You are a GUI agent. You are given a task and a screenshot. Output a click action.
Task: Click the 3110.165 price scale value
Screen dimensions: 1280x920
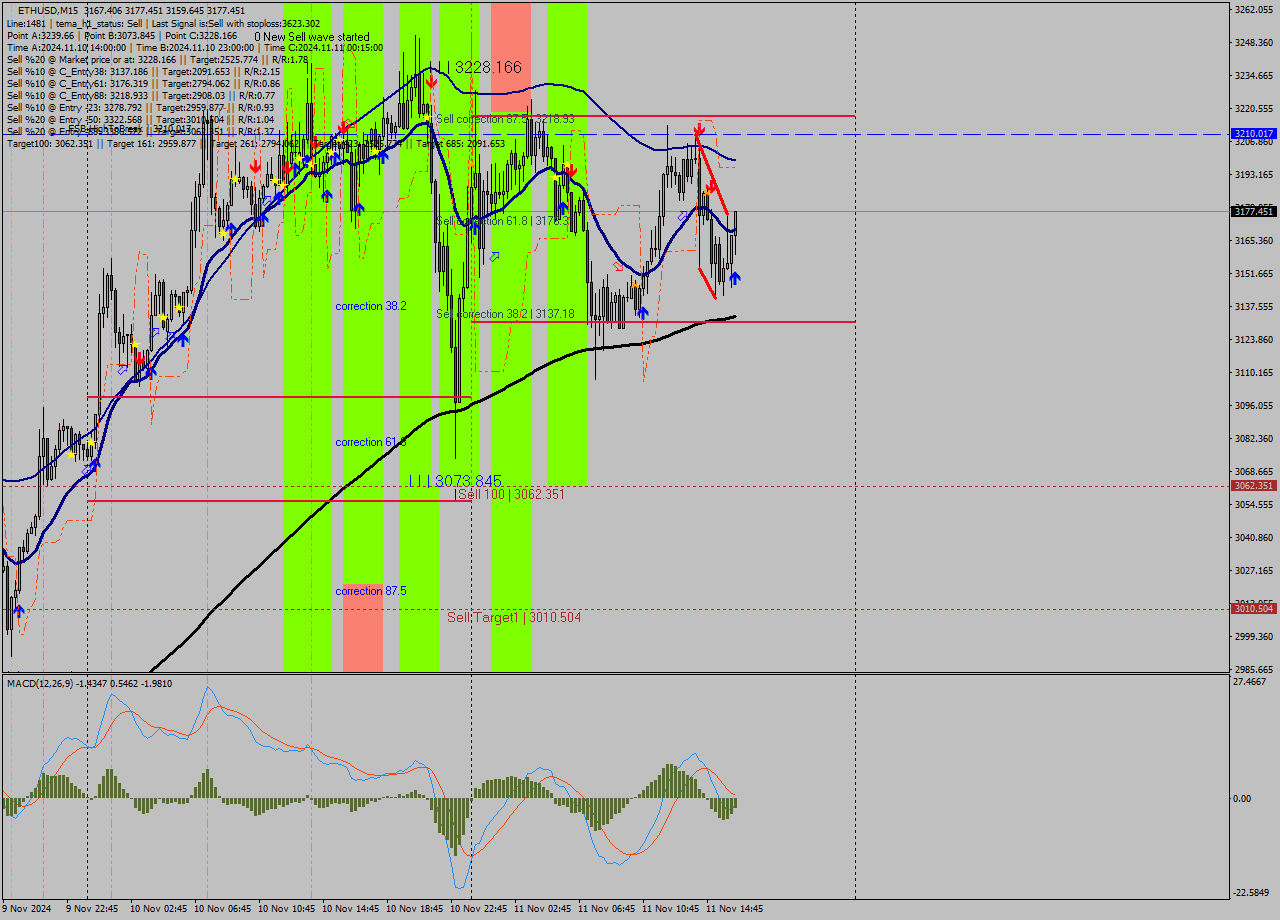[1253, 372]
